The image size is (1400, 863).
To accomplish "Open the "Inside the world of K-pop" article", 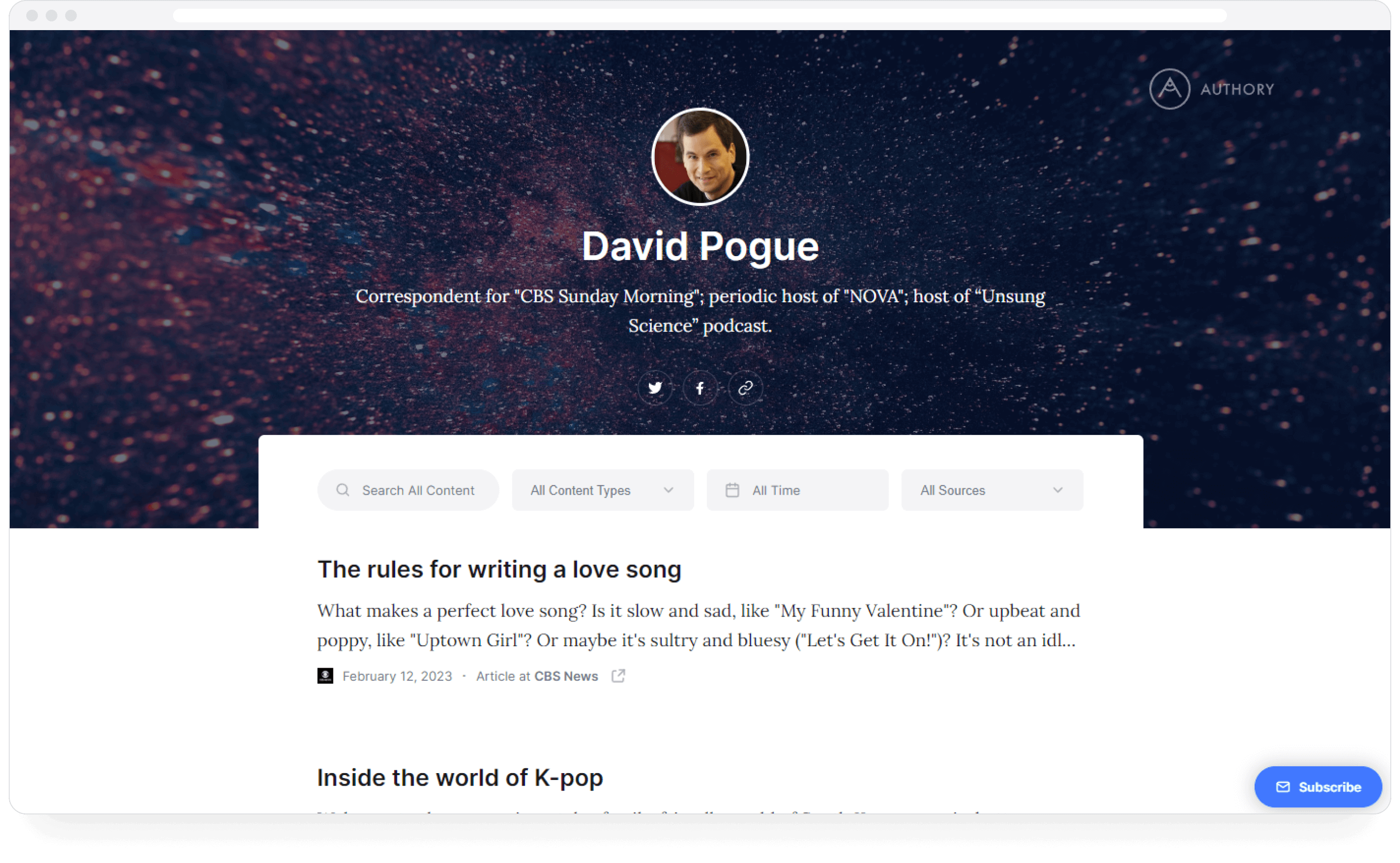I will coord(460,778).
